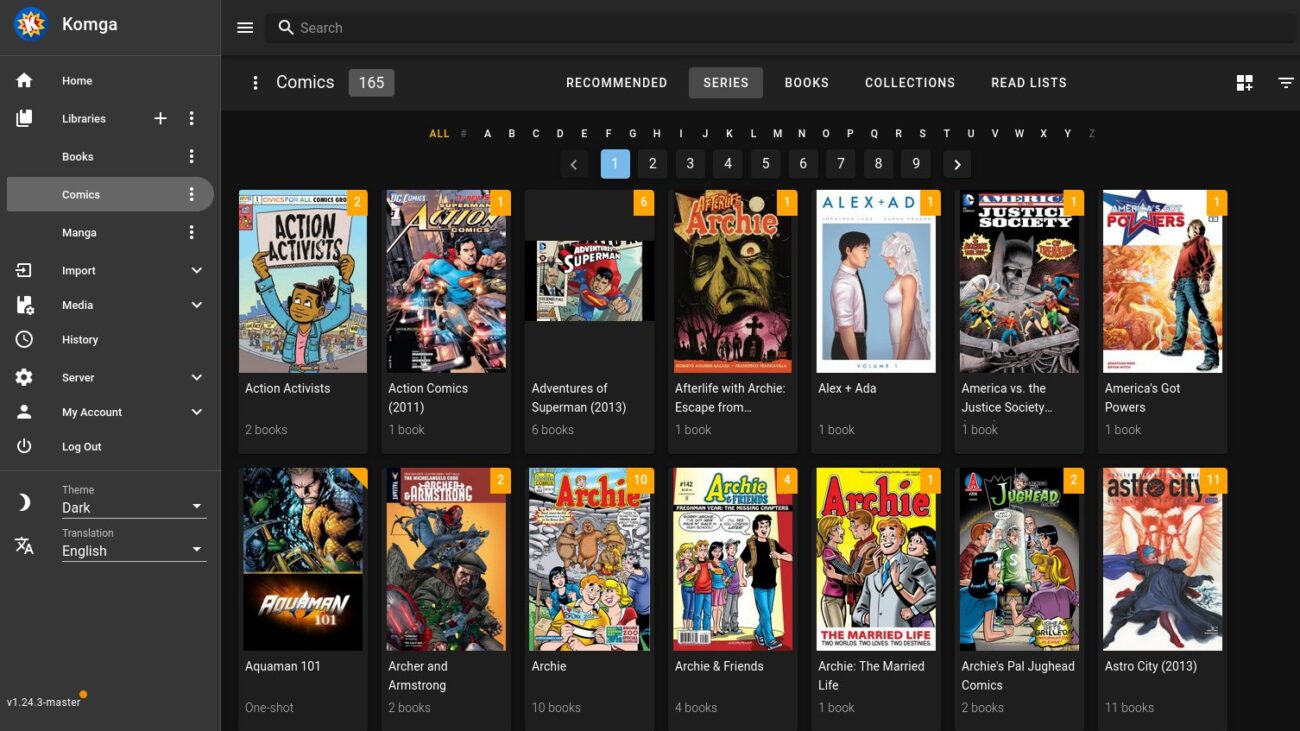Open the Astro City (2013) cover

(1163, 560)
